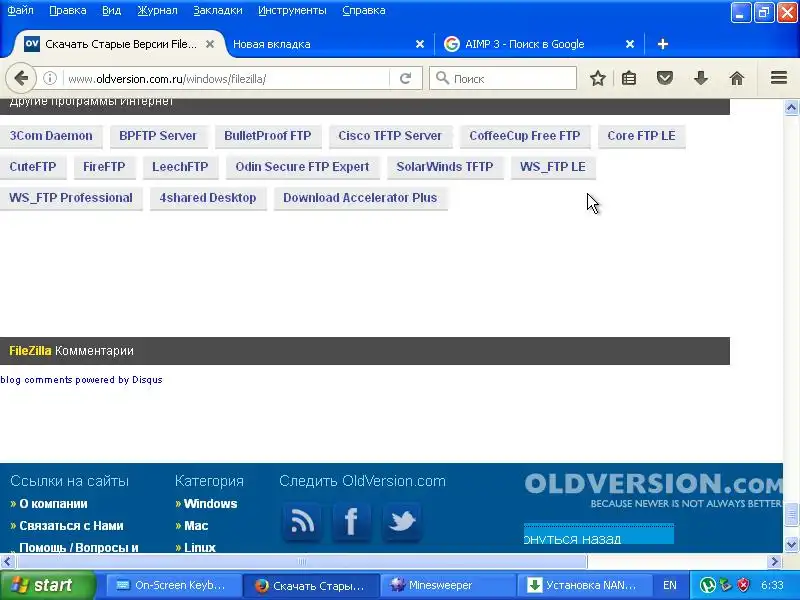800x600 pixels.
Task: Switch to Minesweeper taskbar item
Action: 447,585
